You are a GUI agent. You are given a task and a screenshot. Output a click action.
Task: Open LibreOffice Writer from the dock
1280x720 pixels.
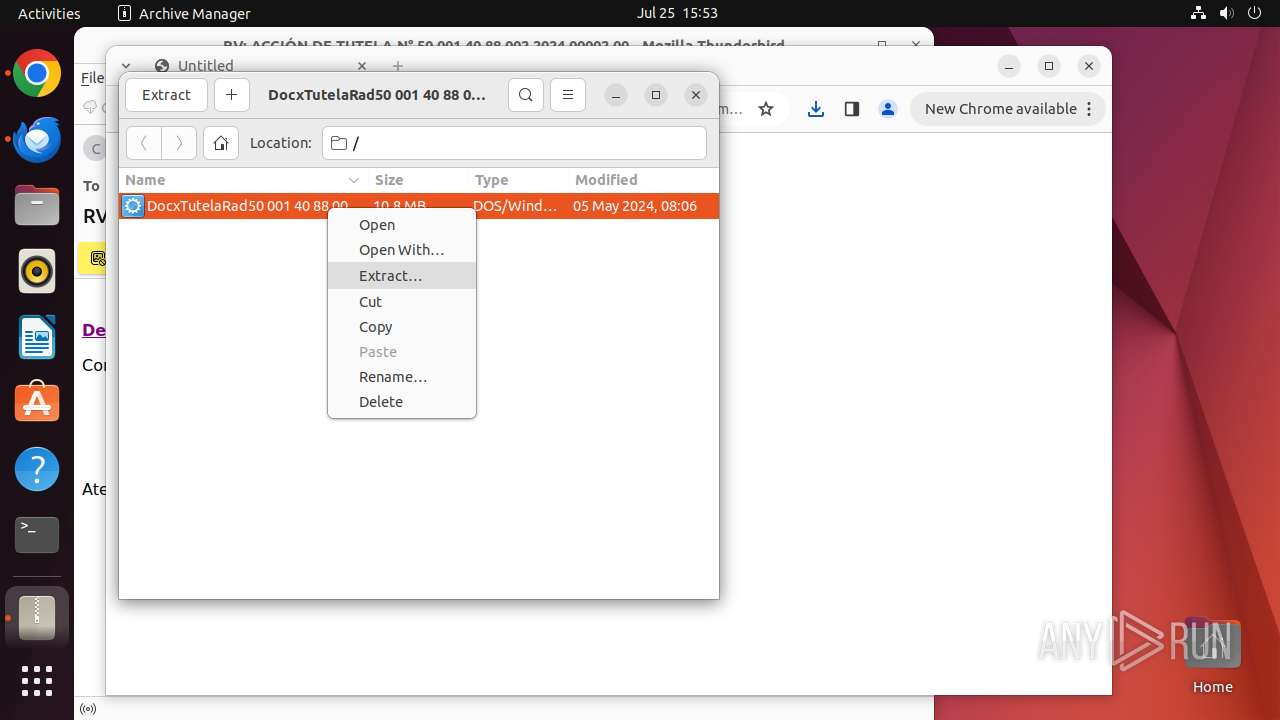point(37,337)
